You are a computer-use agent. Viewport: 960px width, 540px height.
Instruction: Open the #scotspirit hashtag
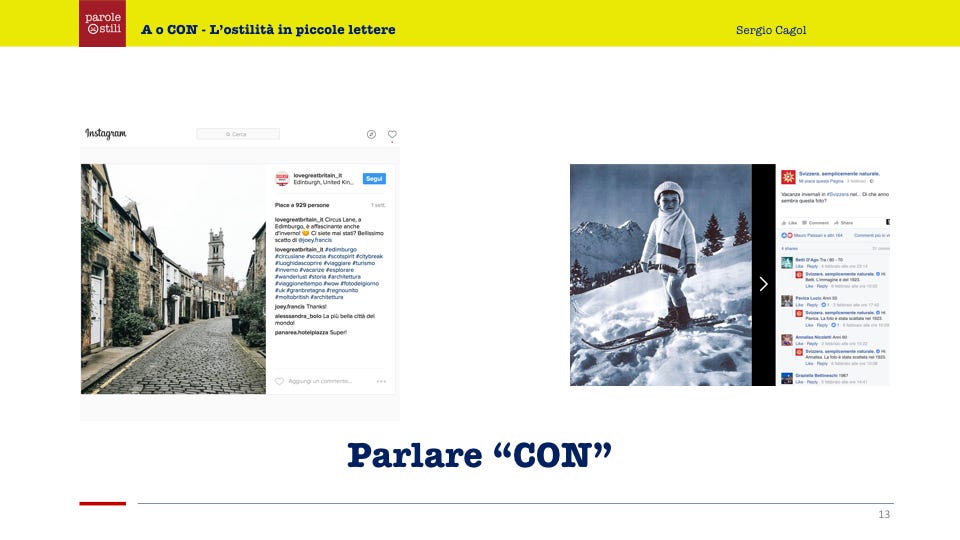point(341,257)
